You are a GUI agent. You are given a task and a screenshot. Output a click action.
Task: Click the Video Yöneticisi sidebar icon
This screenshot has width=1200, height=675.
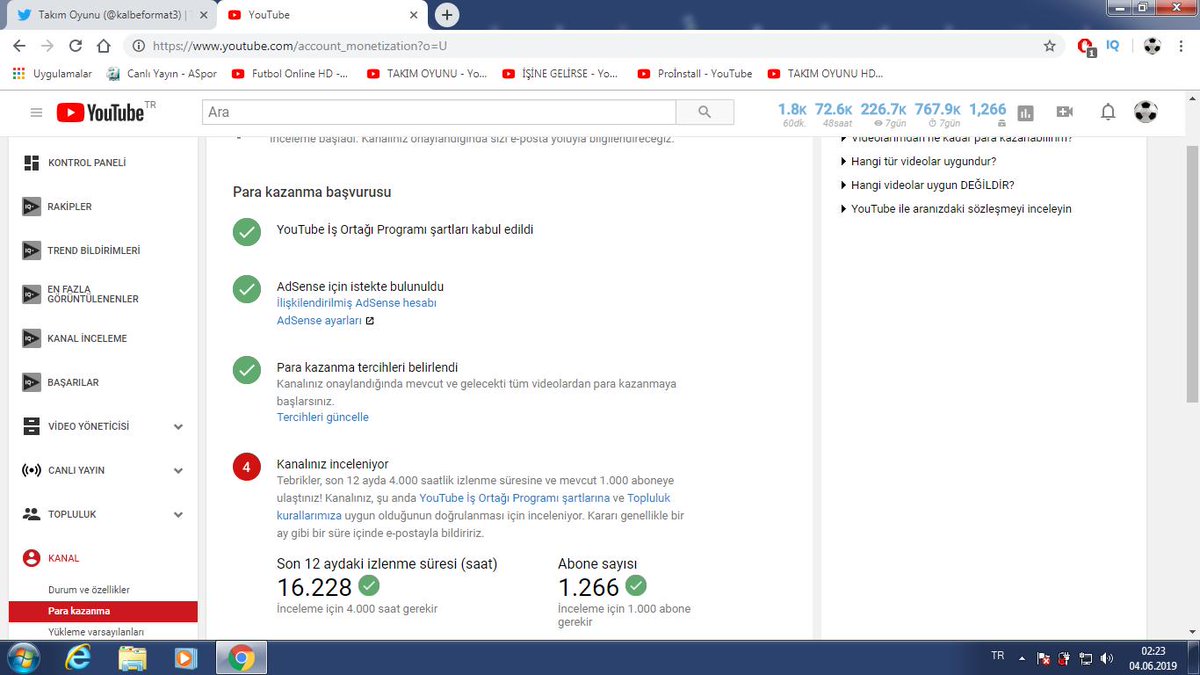pyautogui.click(x=31, y=427)
